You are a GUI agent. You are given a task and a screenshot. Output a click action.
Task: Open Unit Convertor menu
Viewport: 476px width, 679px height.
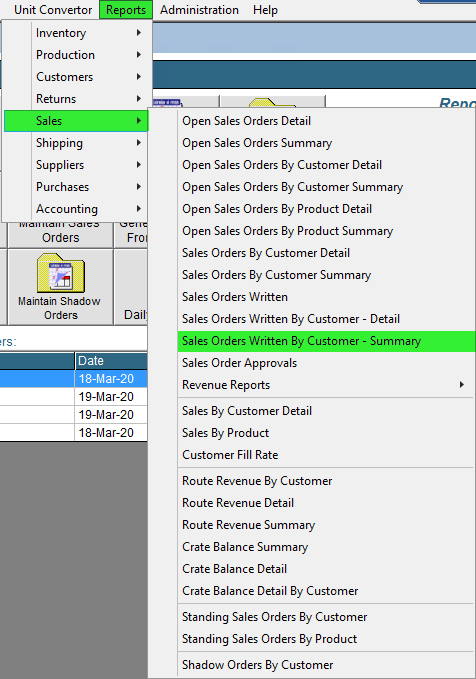[53, 10]
